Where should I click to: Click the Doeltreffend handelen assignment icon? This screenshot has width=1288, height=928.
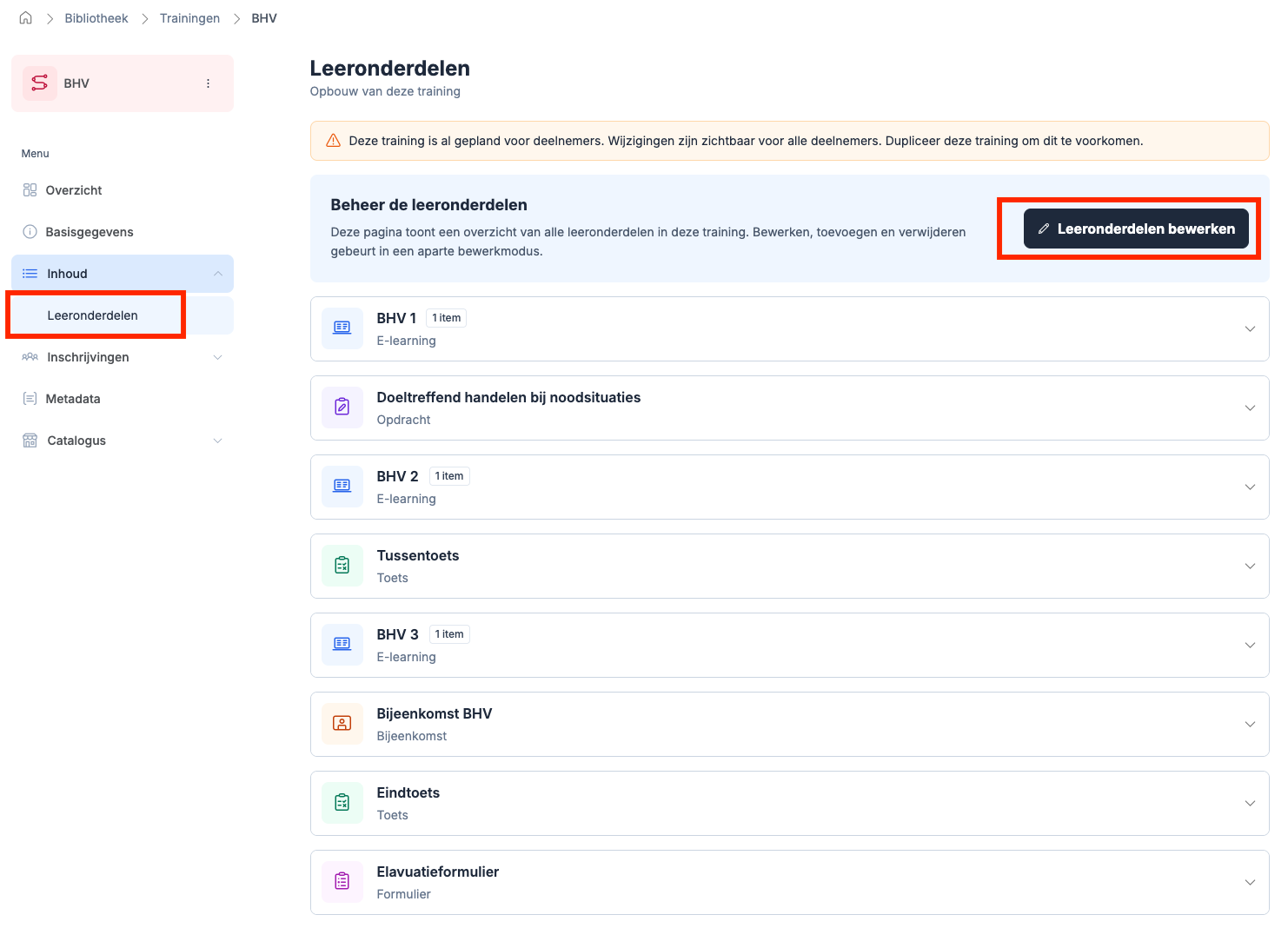point(342,408)
